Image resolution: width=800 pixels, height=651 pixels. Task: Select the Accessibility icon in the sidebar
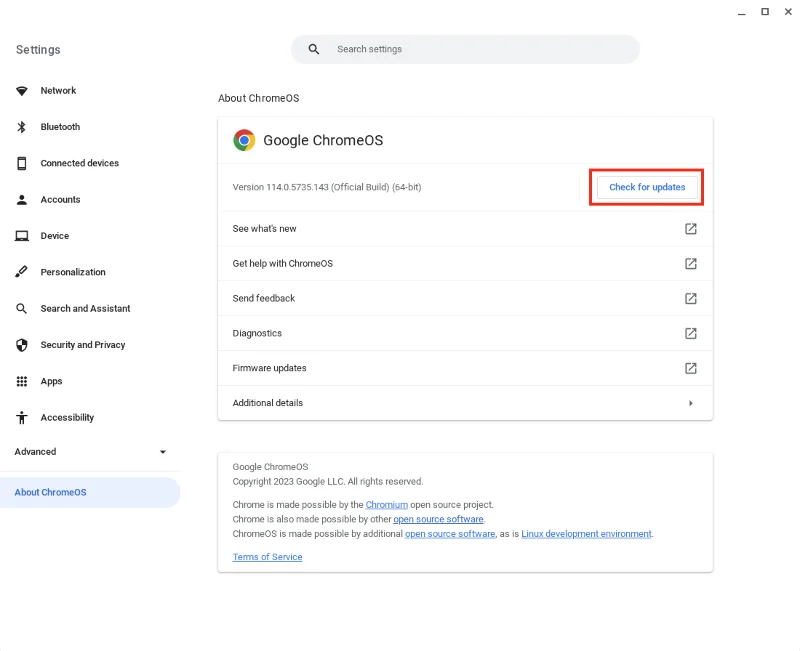21,417
